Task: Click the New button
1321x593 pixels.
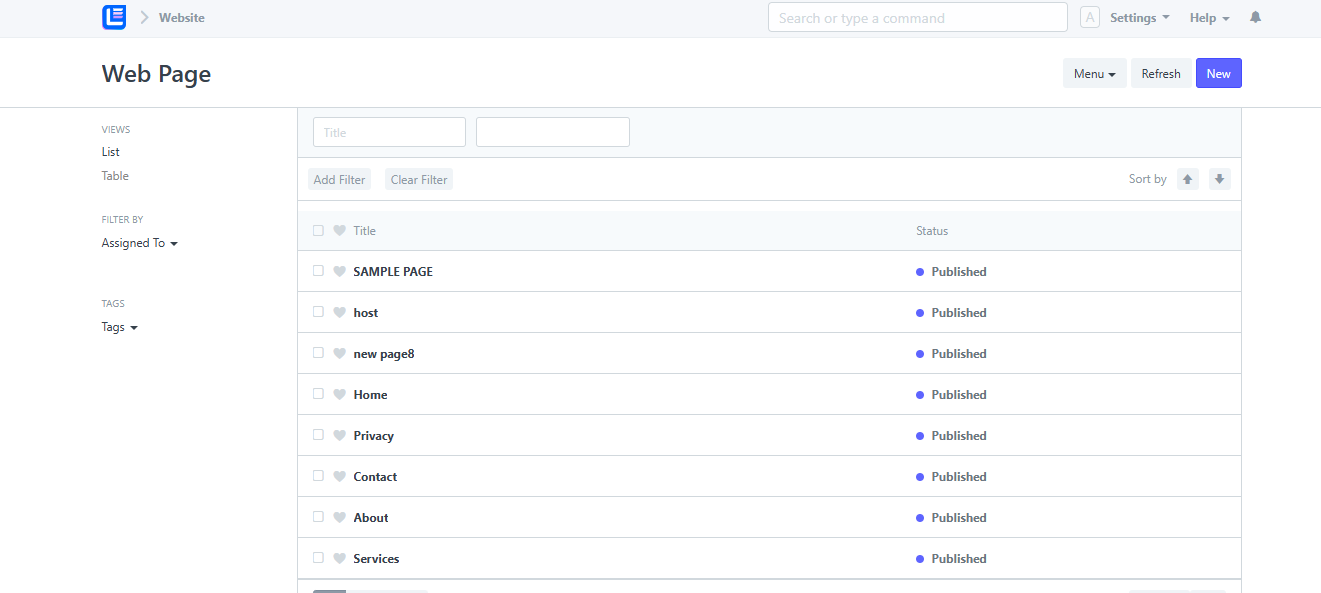Action: 1218,73
